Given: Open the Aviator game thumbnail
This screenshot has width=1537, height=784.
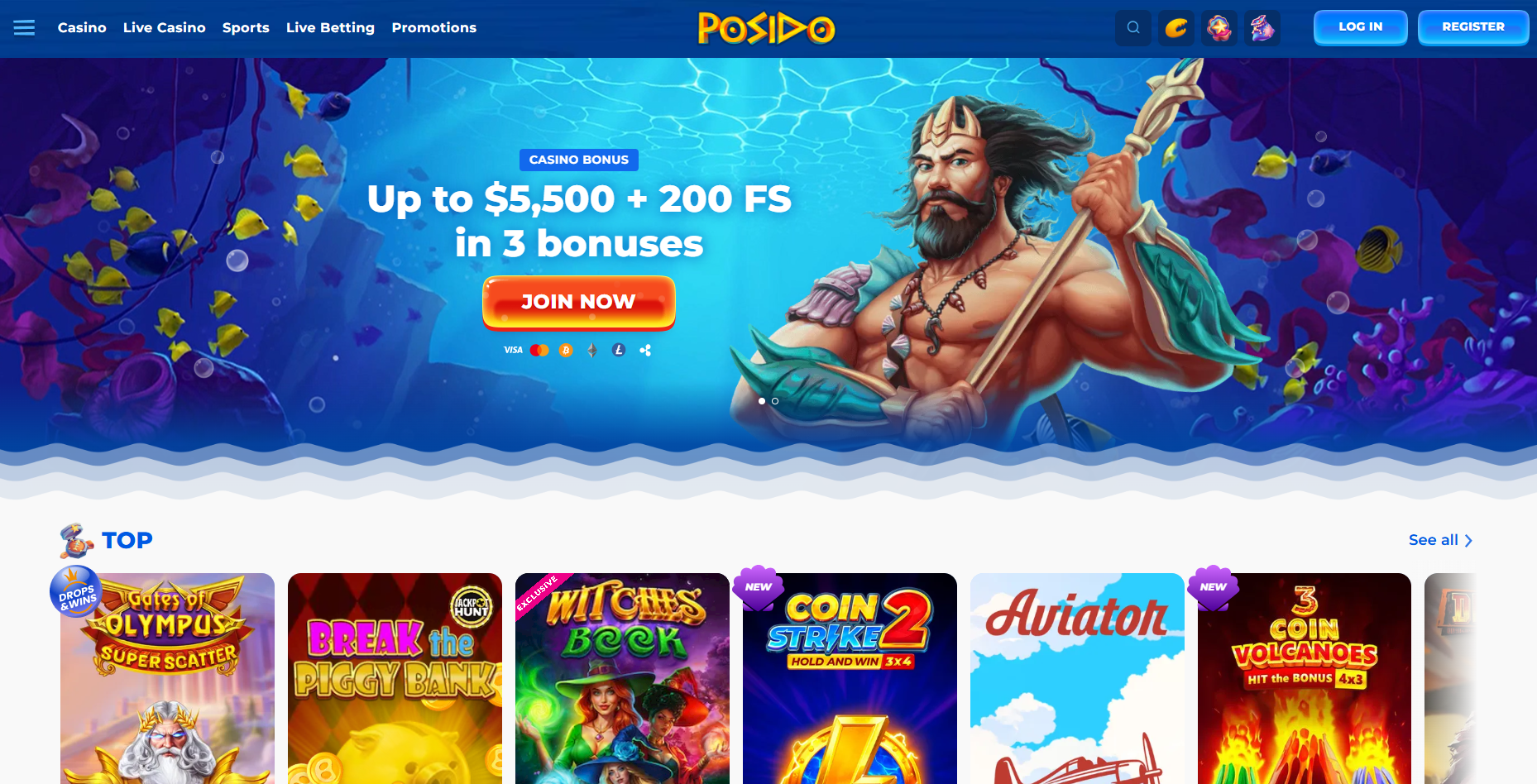Looking at the screenshot, I should [1077, 678].
